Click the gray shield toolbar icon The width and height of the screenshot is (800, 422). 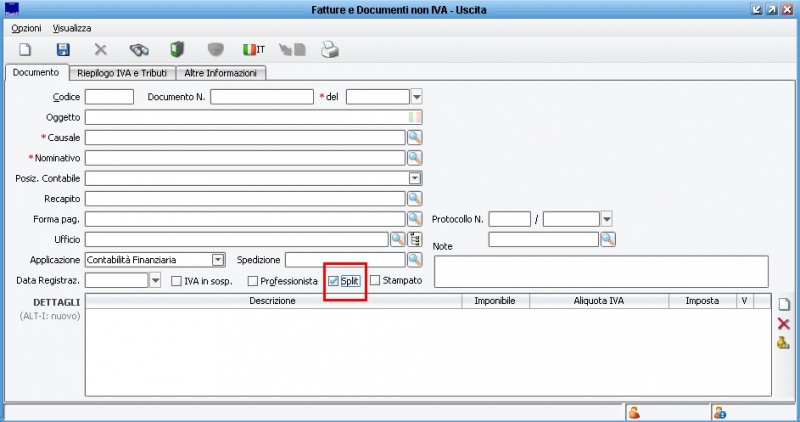point(216,49)
